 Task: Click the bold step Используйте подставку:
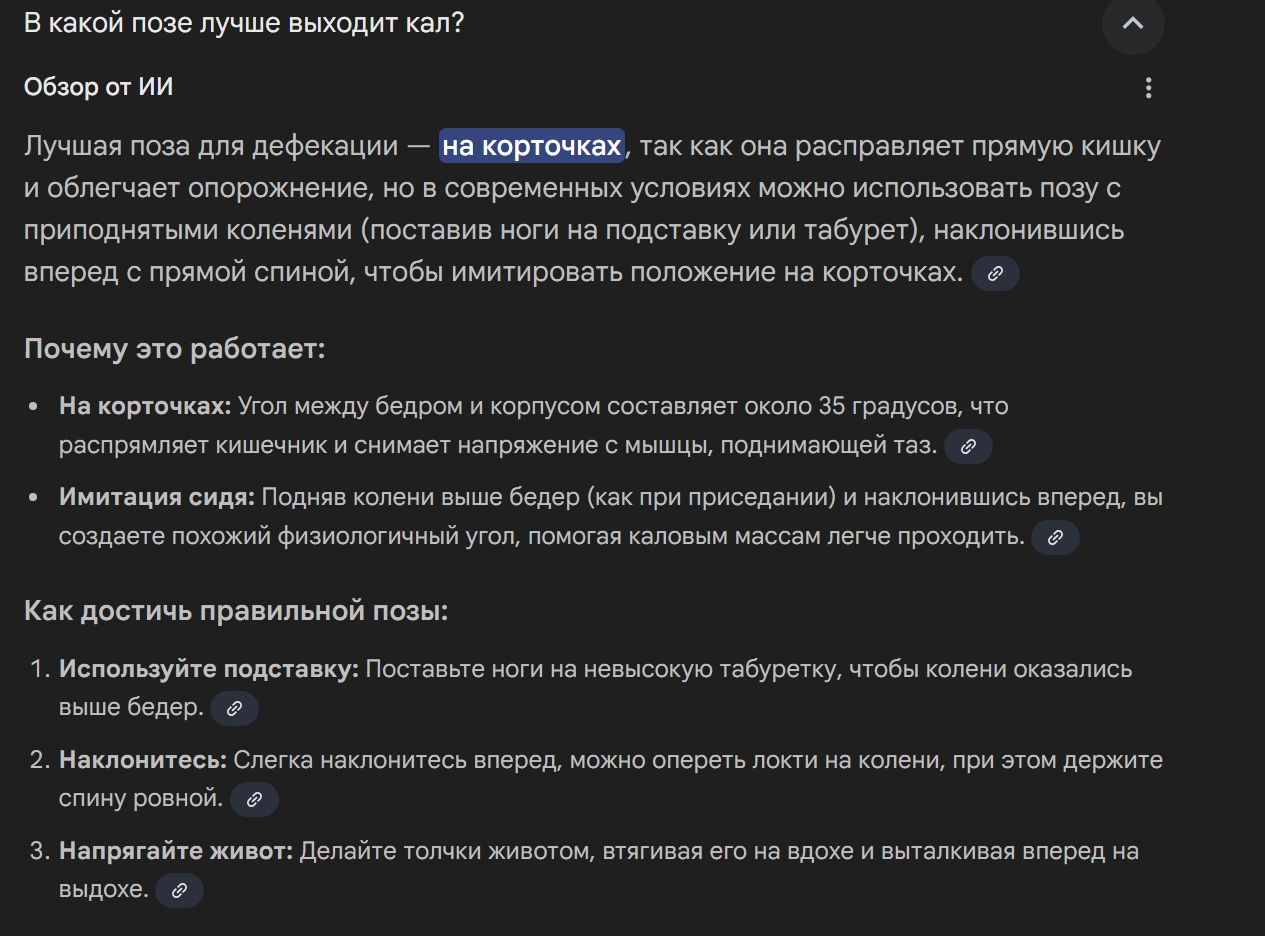209,668
